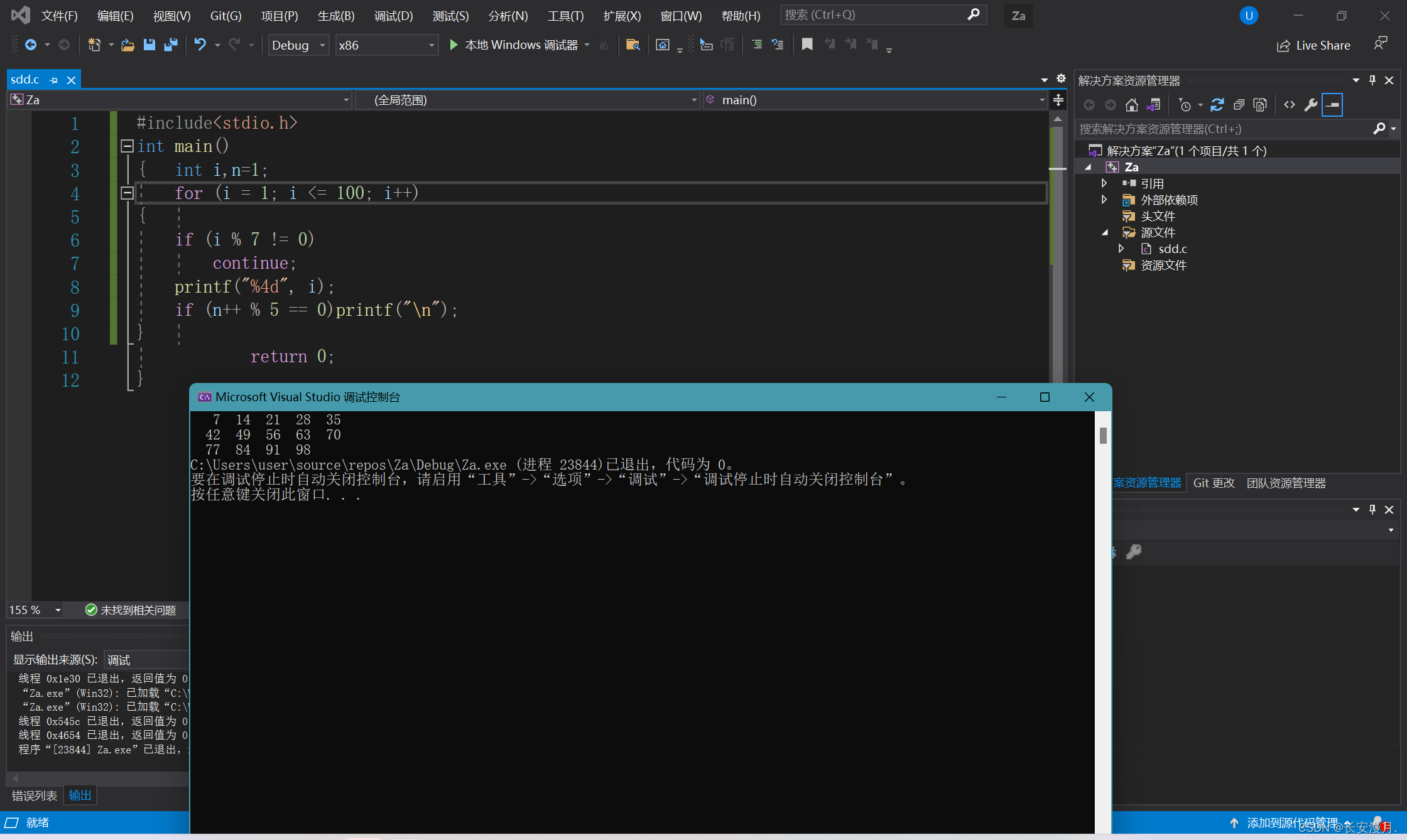Expand the sdd.c tree node
The width and height of the screenshot is (1407, 840).
pos(1121,249)
